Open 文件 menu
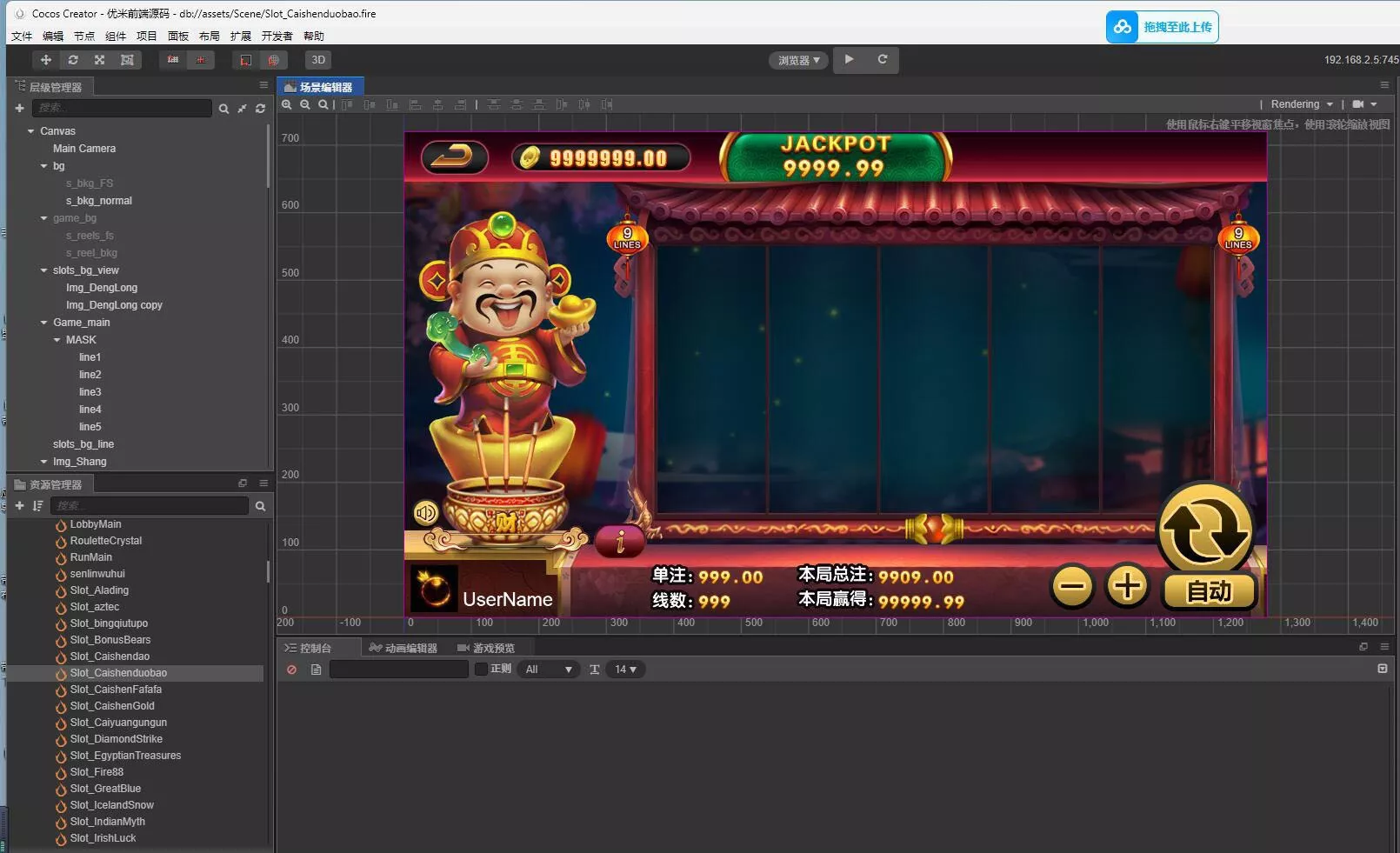Screen dimensions: 1400x853 [x=22, y=36]
